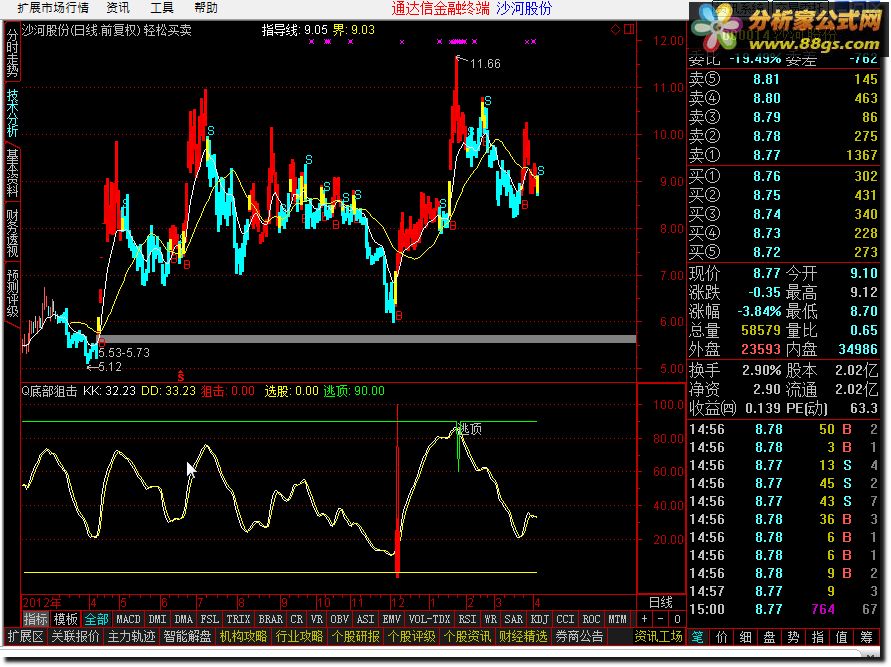Select the 盘 tab in quote panel
The width and height of the screenshot is (891, 667).
point(769,637)
